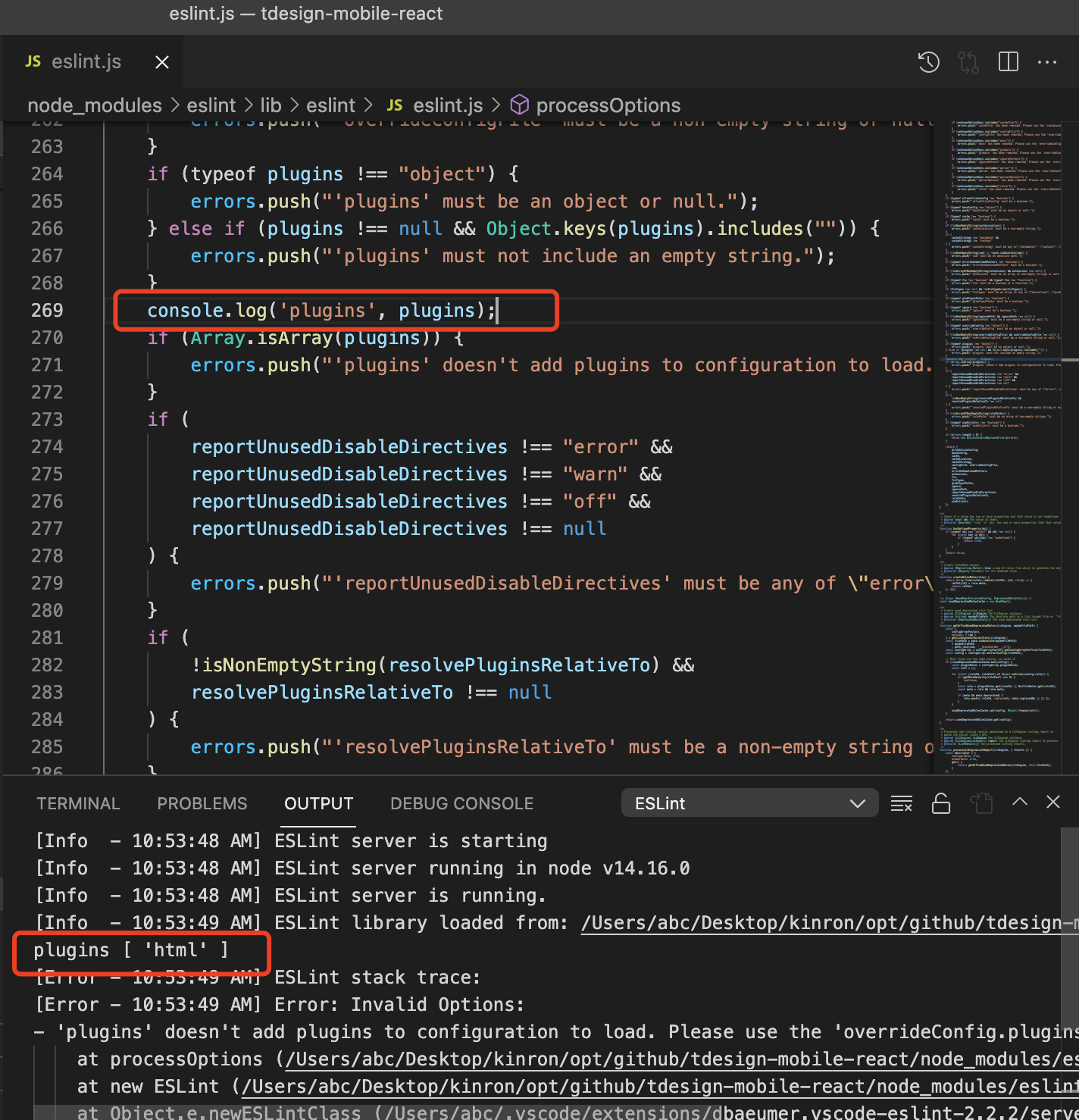Select the processOptions symbol in breadcrumb

(x=608, y=105)
